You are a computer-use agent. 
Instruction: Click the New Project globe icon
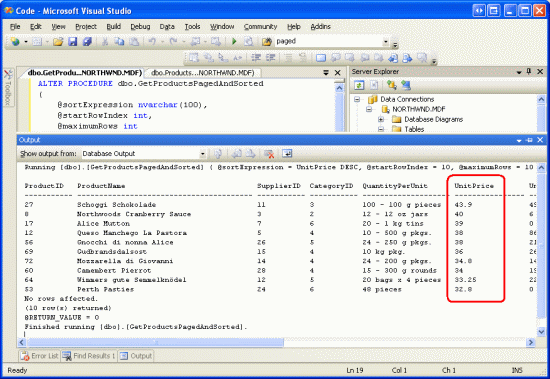(x=15, y=41)
